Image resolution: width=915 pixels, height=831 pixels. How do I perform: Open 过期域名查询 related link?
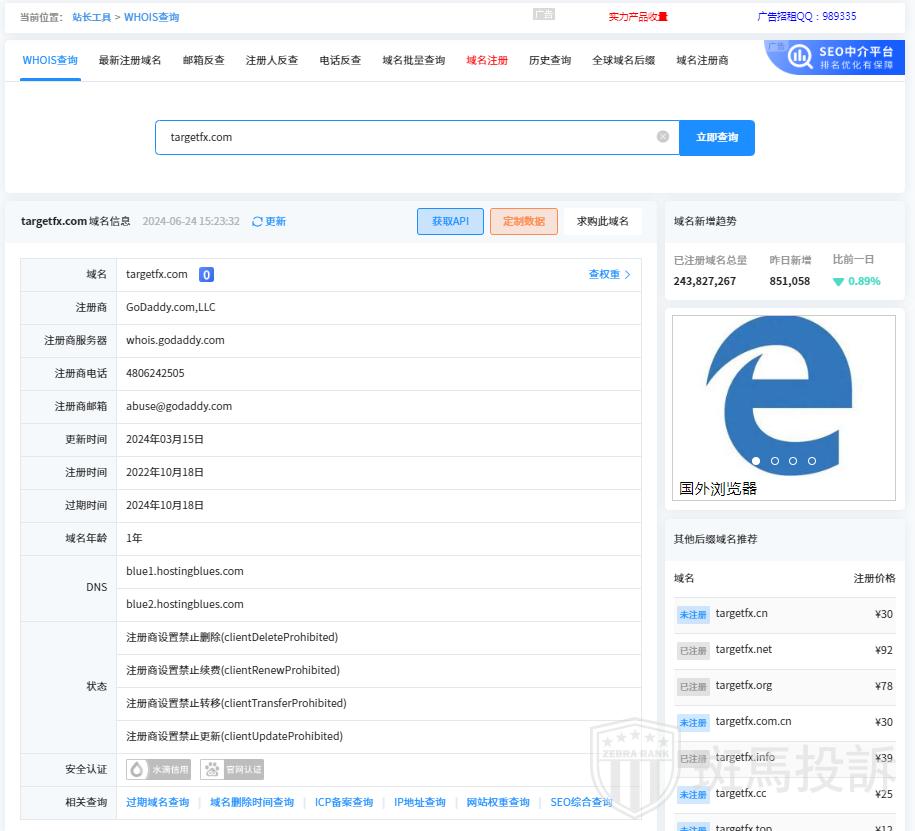coord(157,802)
